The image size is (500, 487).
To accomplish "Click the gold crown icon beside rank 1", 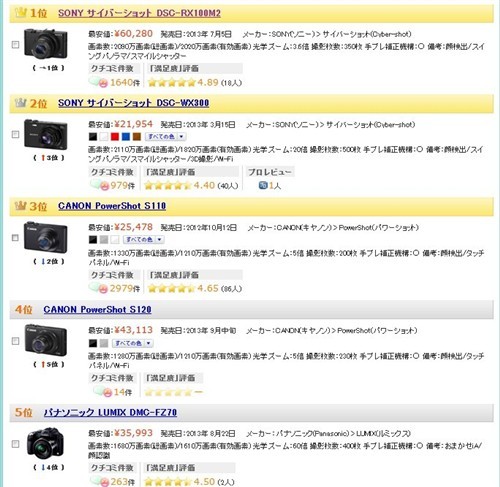I will [x=21, y=13].
